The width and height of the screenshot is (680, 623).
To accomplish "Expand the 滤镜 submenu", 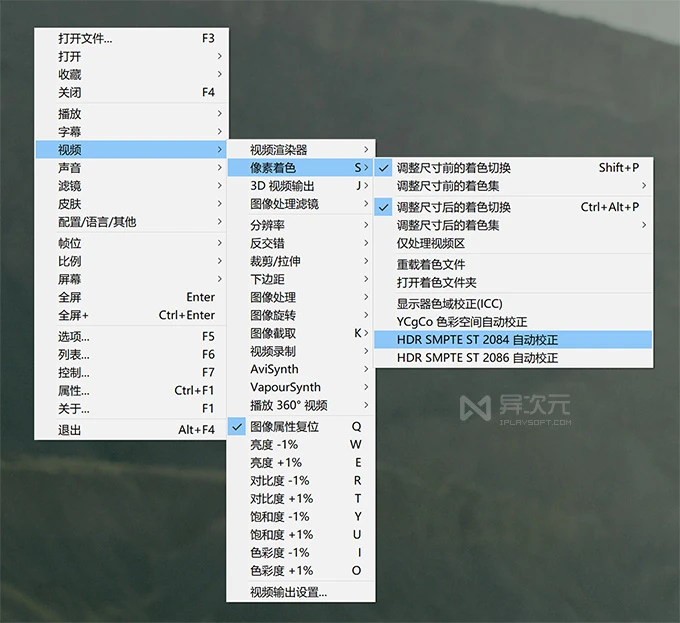I will [131, 186].
